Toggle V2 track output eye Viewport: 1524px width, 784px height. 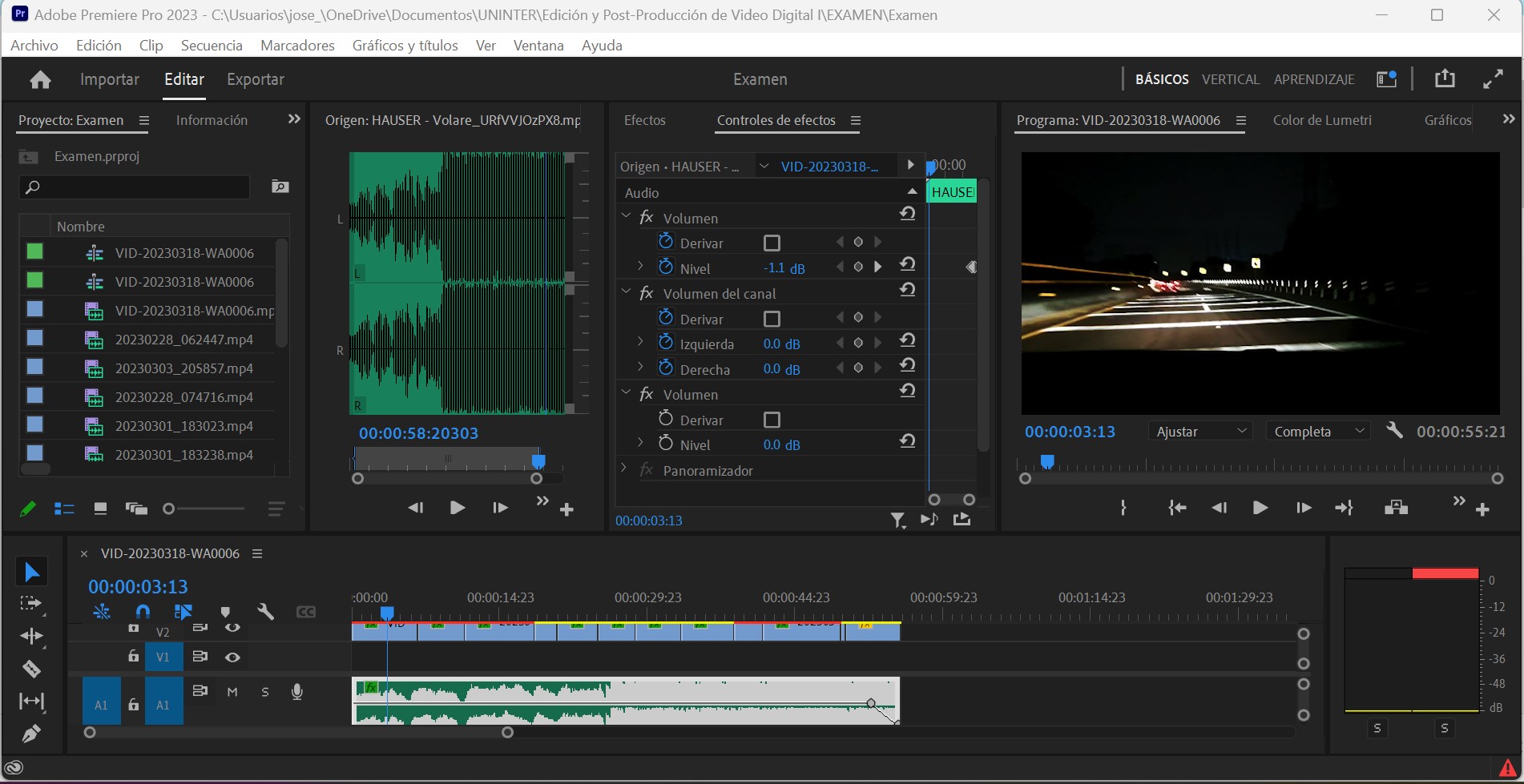[x=232, y=628]
